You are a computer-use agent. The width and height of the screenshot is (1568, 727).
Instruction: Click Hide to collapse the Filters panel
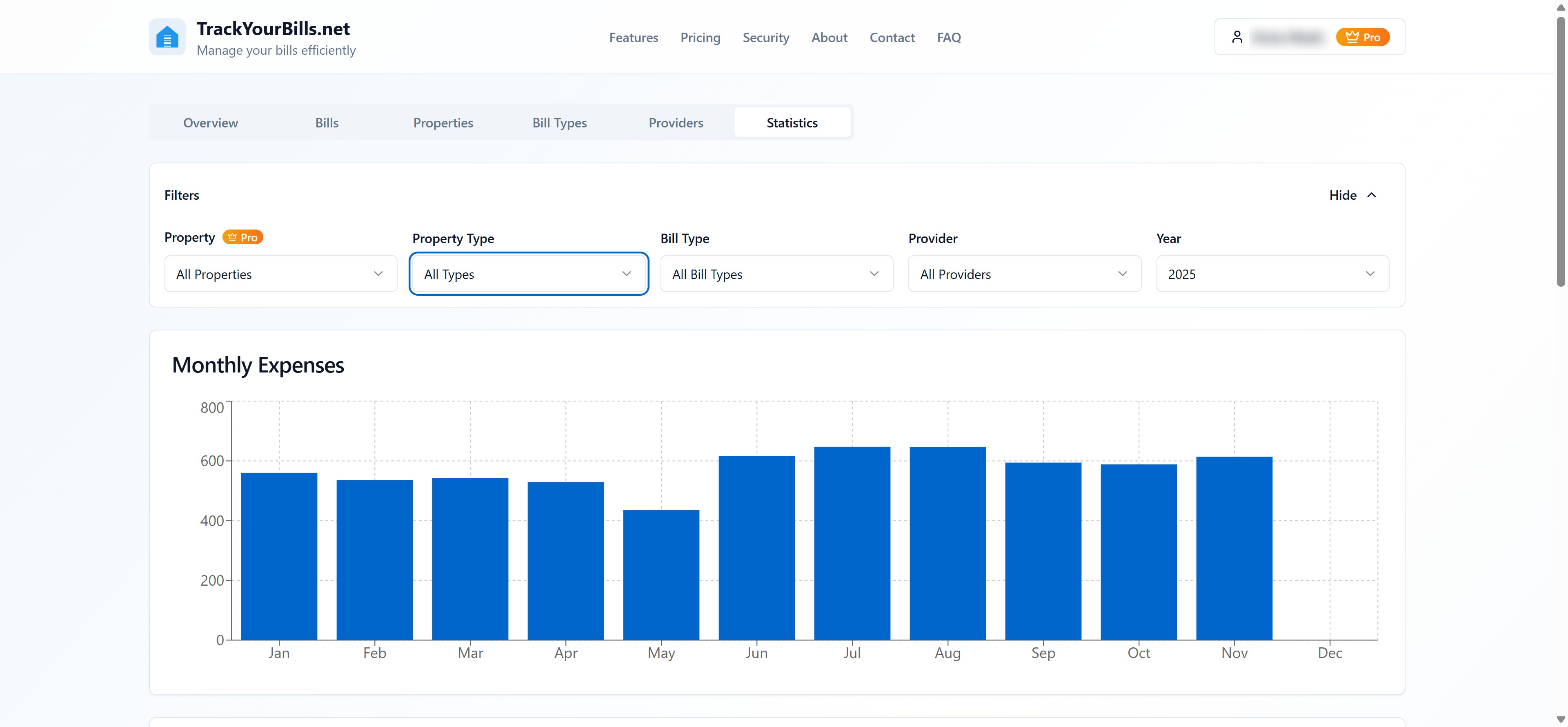pyautogui.click(x=1343, y=195)
